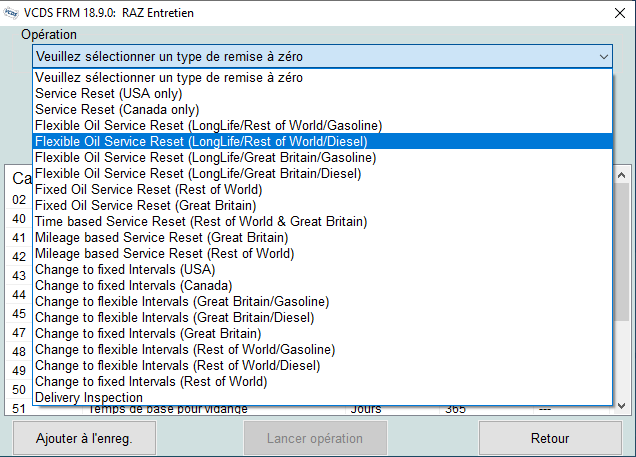Click the scroll down arrow of the list

(622, 405)
